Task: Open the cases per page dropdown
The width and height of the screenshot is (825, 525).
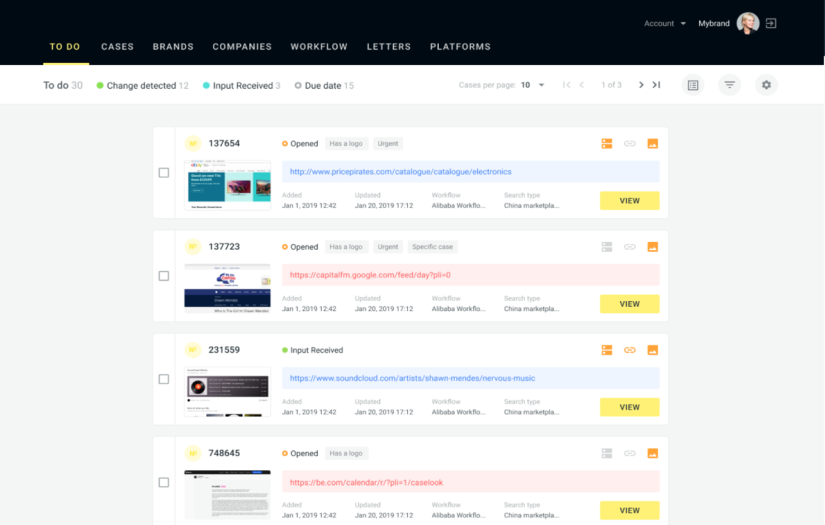Action: pos(532,85)
